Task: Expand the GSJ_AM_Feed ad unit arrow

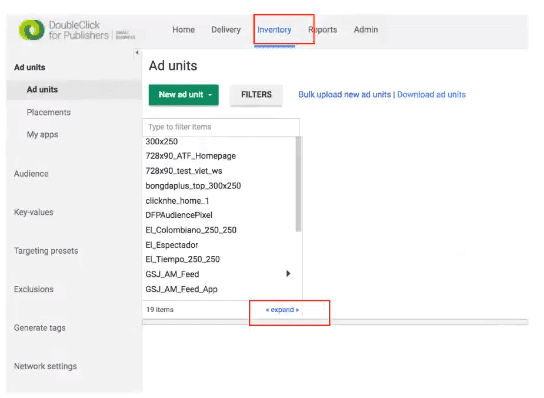Action: click(x=288, y=274)
